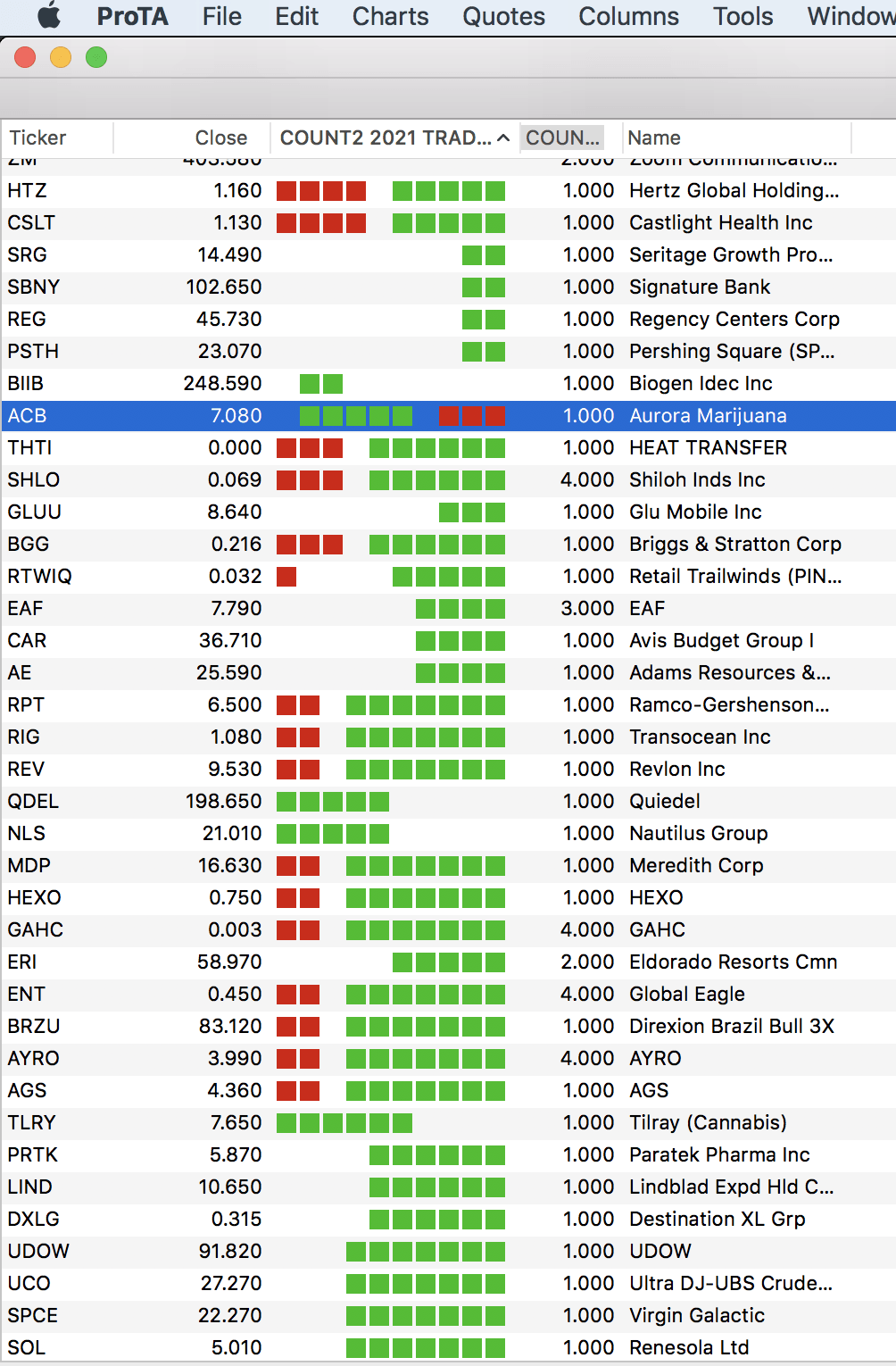Screen dimensions: 896x1366
Task: Select the Virgin Galactic row
Action: pyautogui.click(x=448, y=1315)
